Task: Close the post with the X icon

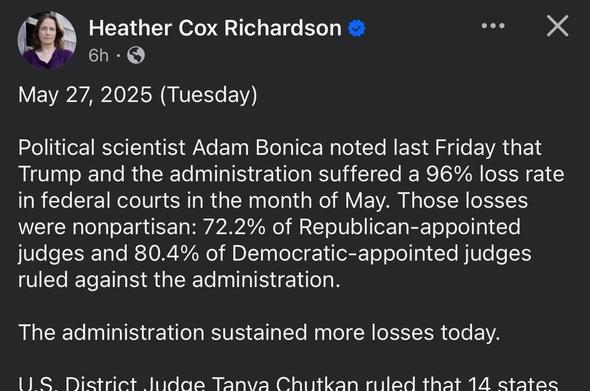Action: (557, 26)
